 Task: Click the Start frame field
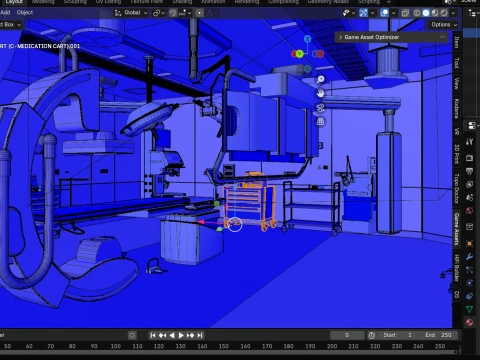click(x=398, y=335)
